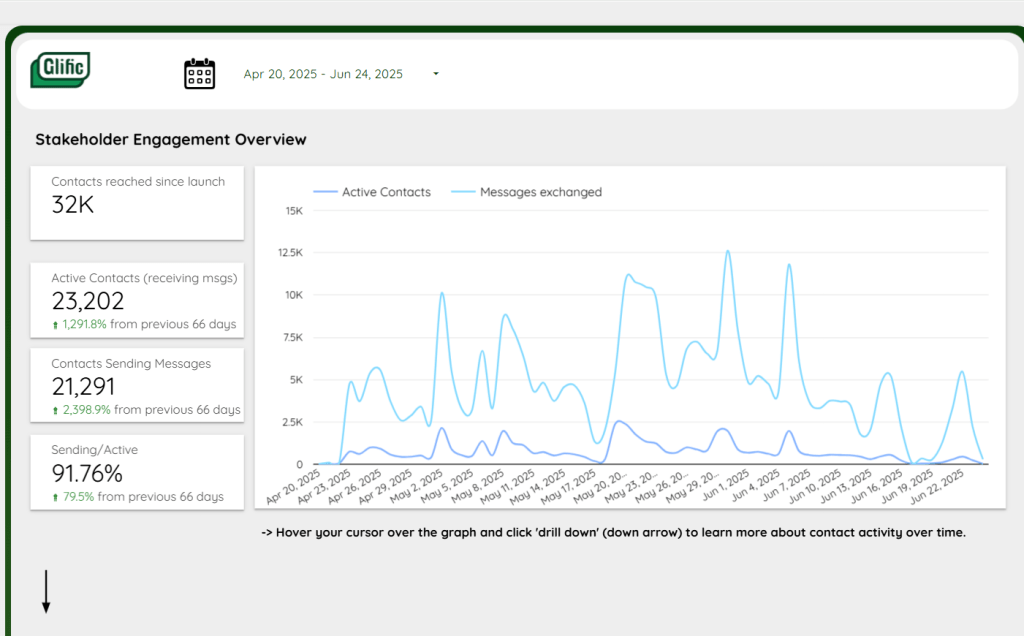The height and width of the screenshot is (636, 1024).
Task: Click green up arrow beside 79.5%
Action: 56,497
